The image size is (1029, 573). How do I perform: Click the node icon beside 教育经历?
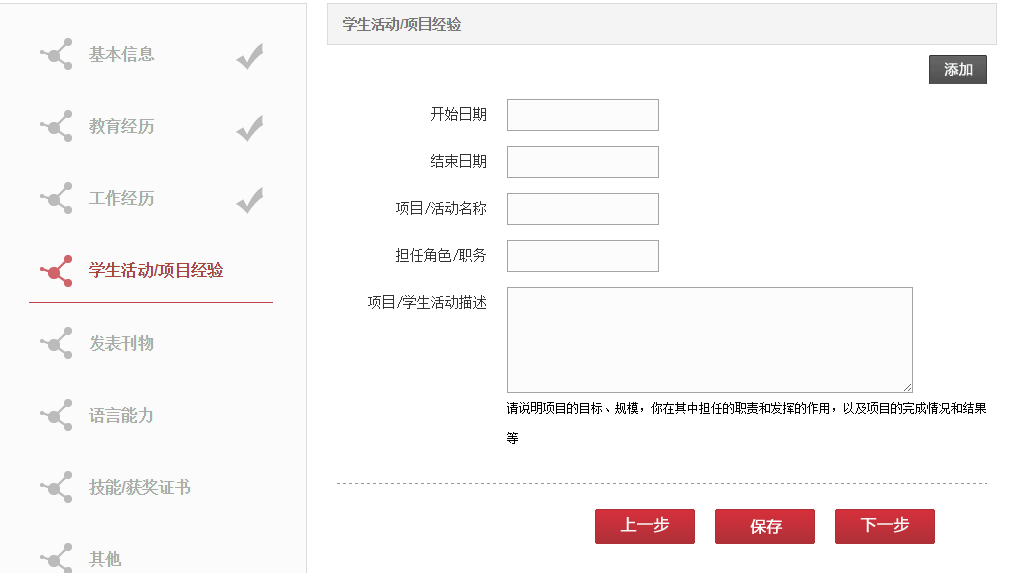tap(56, 126)
